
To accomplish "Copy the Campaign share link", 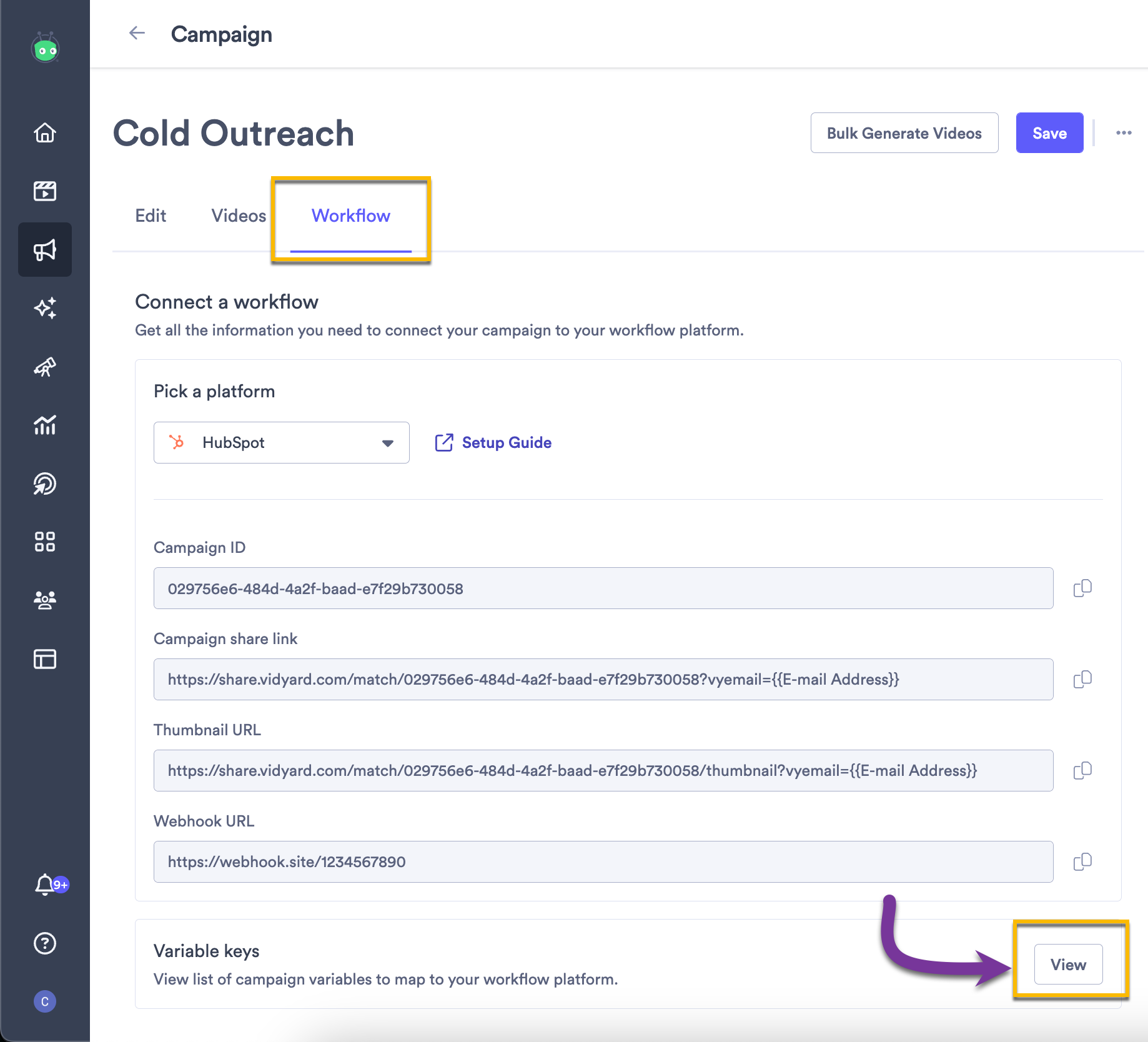I will click(1082, 679).
